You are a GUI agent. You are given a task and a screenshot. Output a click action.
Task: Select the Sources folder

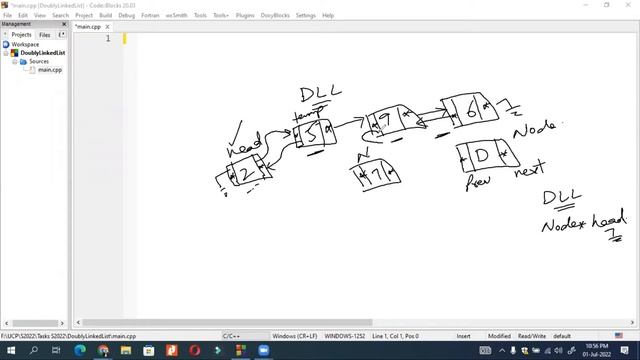pyautogui.click(x=39, y=61)
